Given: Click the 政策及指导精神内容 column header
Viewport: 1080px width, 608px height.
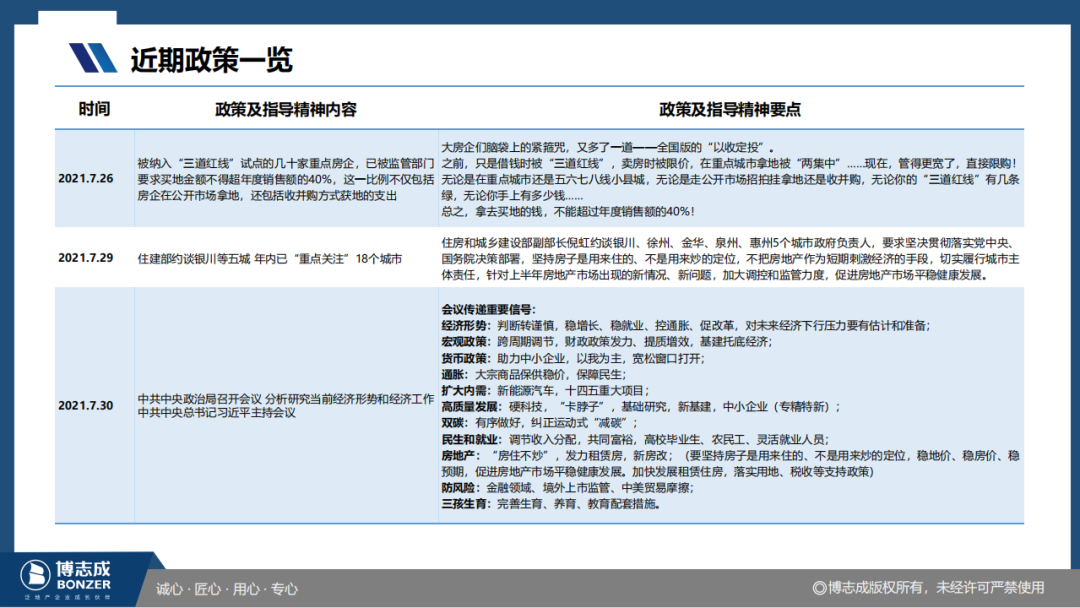Looking at the screenshot, I should (x=285, y=109).
